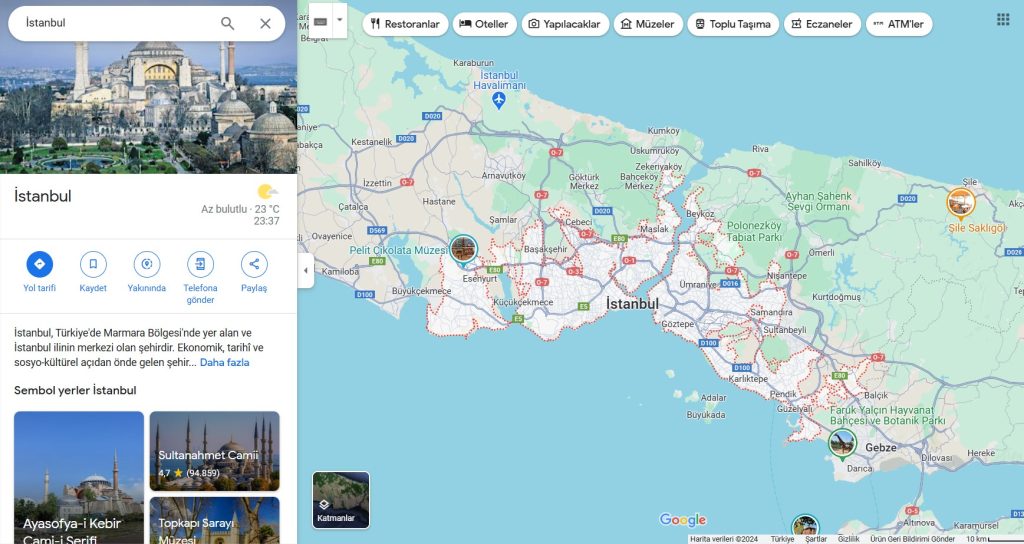
Task: Click the Sembol yerler İstanbul heading
Action: coord(75,391)
